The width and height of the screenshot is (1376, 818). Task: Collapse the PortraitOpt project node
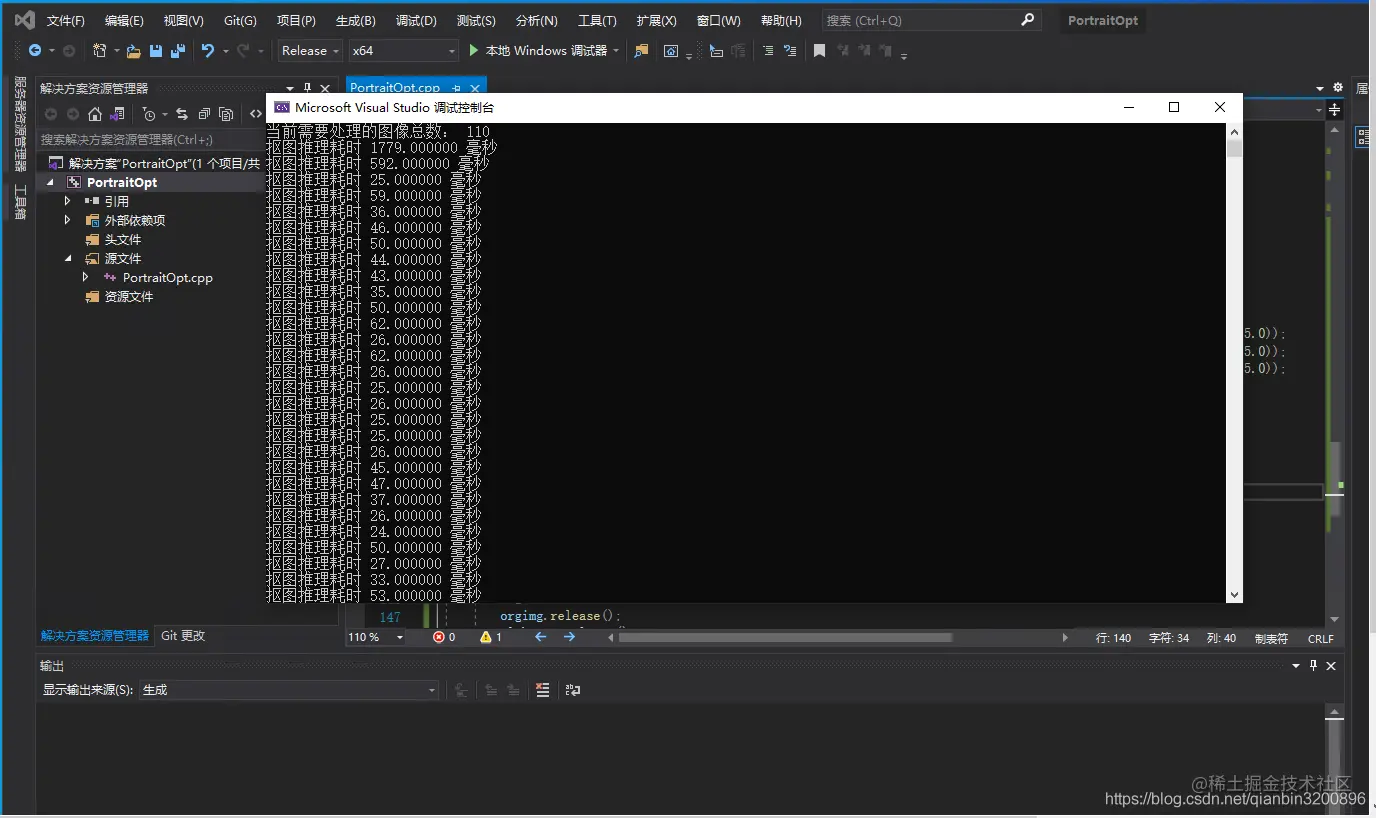(x=50, y=183)
